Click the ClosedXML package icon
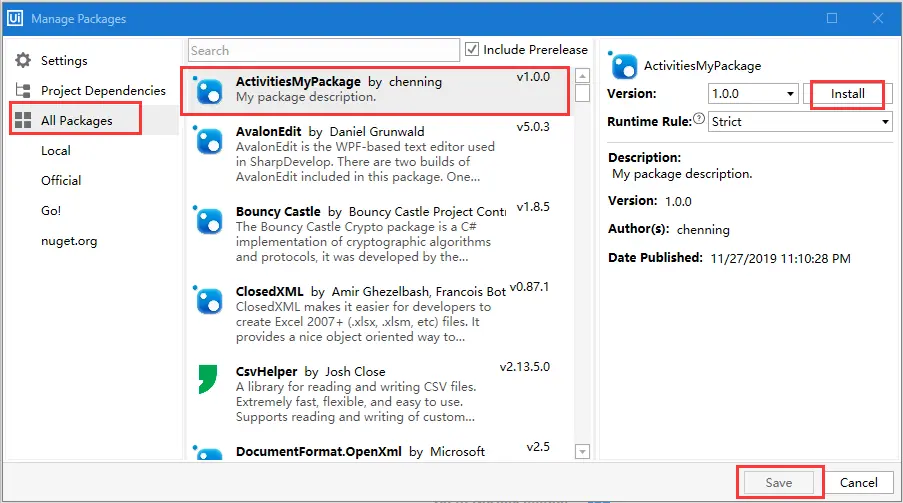 pyautogui.click(x=208, y=300)
